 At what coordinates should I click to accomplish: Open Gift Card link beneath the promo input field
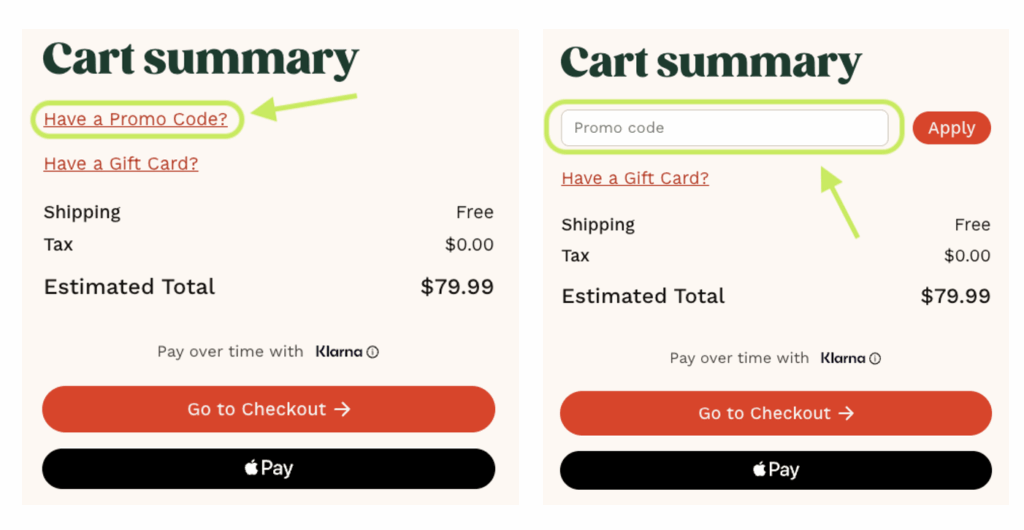pos(635,178)
